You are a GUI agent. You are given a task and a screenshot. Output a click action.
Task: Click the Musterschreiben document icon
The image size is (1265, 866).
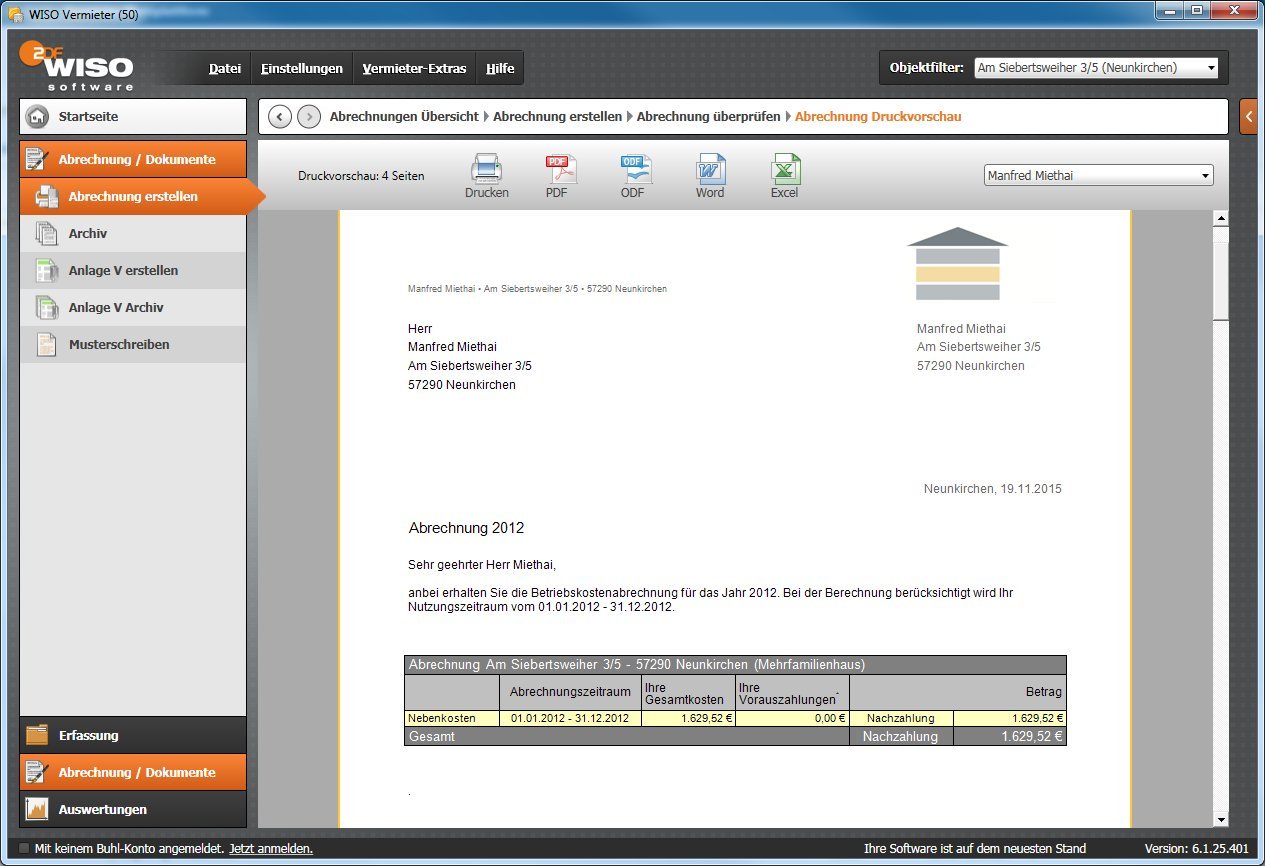[46, 345]
